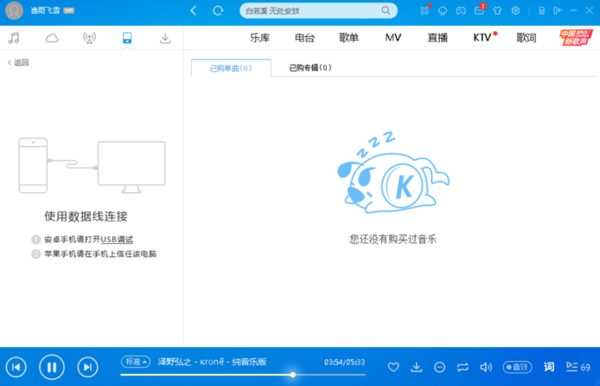Image resolution: width=600 pixels, height=386 pixels.
Task: Open the downloads tab icon
Action: click(x=165, y=38)
